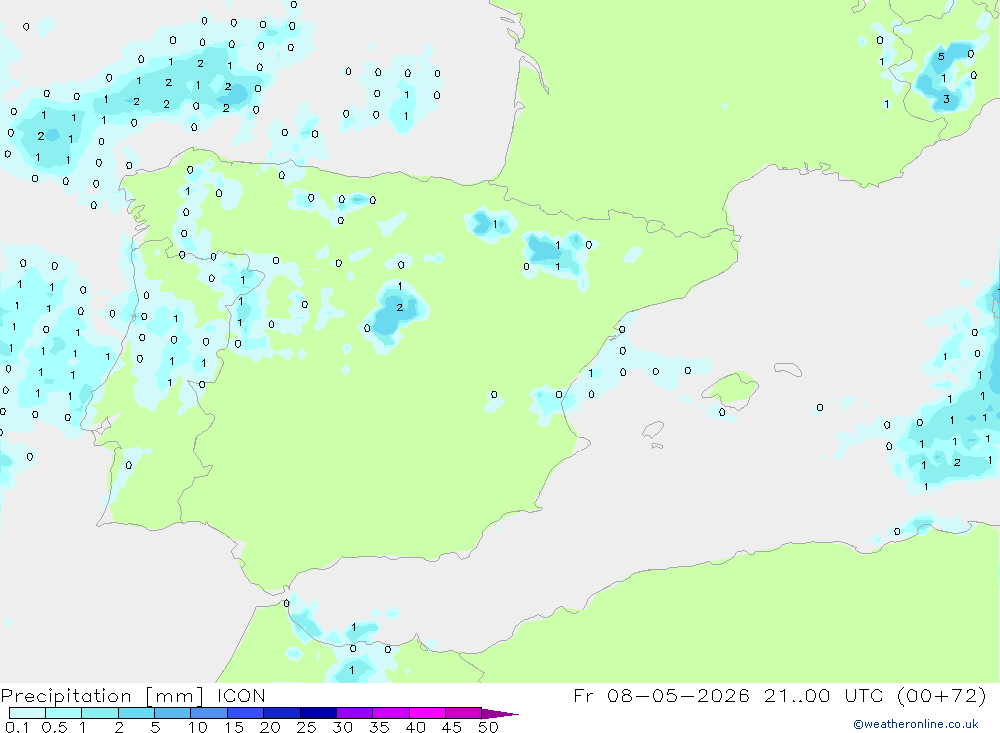Click the '(00+72)' forecast offset text
This screenshot has width=1000, height=733.
pyautogui.click(x=941, y=695)
